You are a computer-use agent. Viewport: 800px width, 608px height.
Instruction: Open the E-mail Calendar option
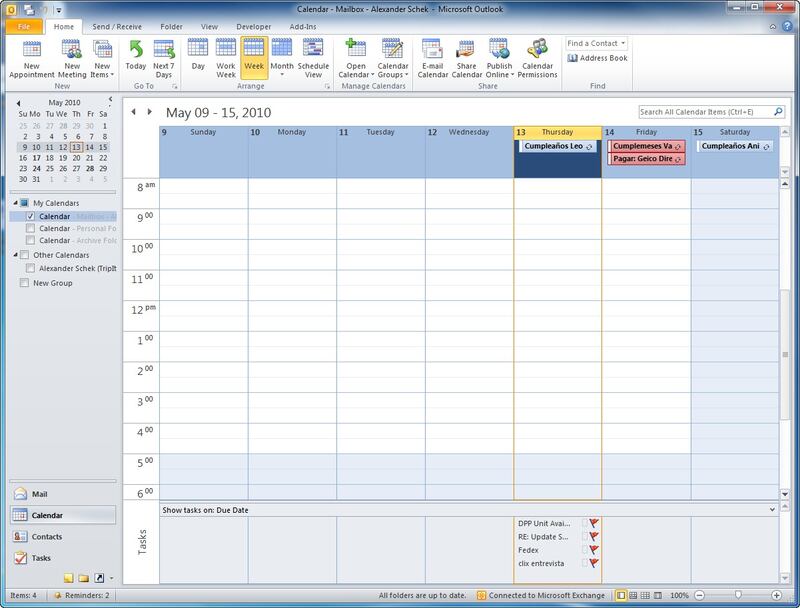[432, 57]
